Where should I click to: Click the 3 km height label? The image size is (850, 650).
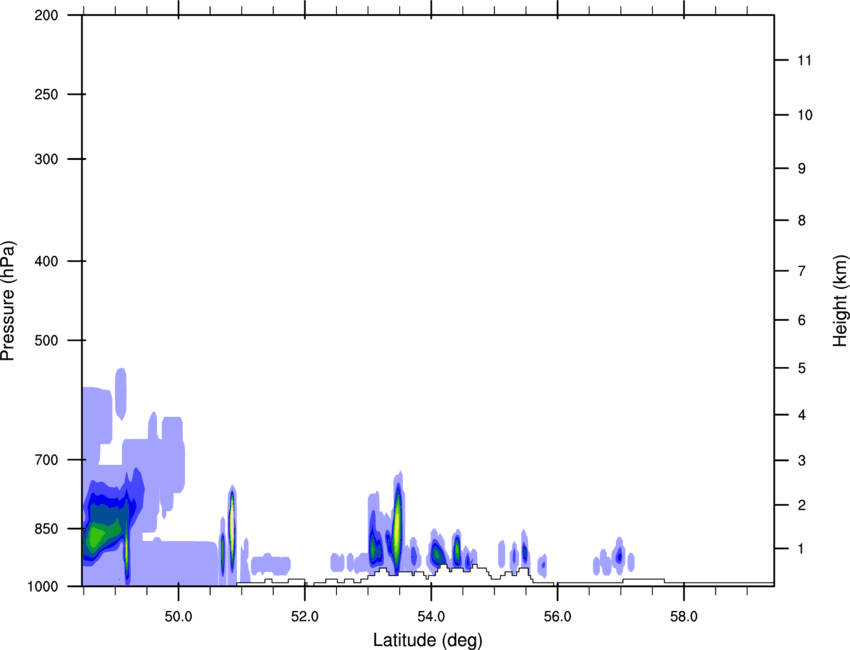(802, 460)
